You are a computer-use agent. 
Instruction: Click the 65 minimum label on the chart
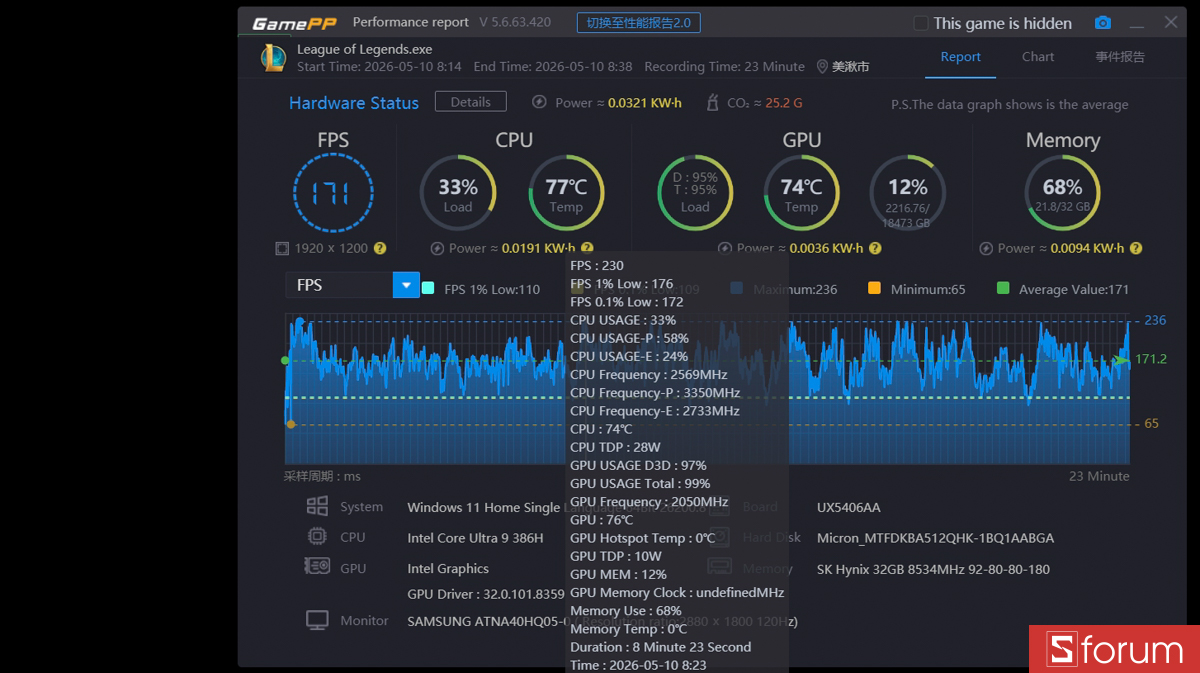tap(1151, 424)
